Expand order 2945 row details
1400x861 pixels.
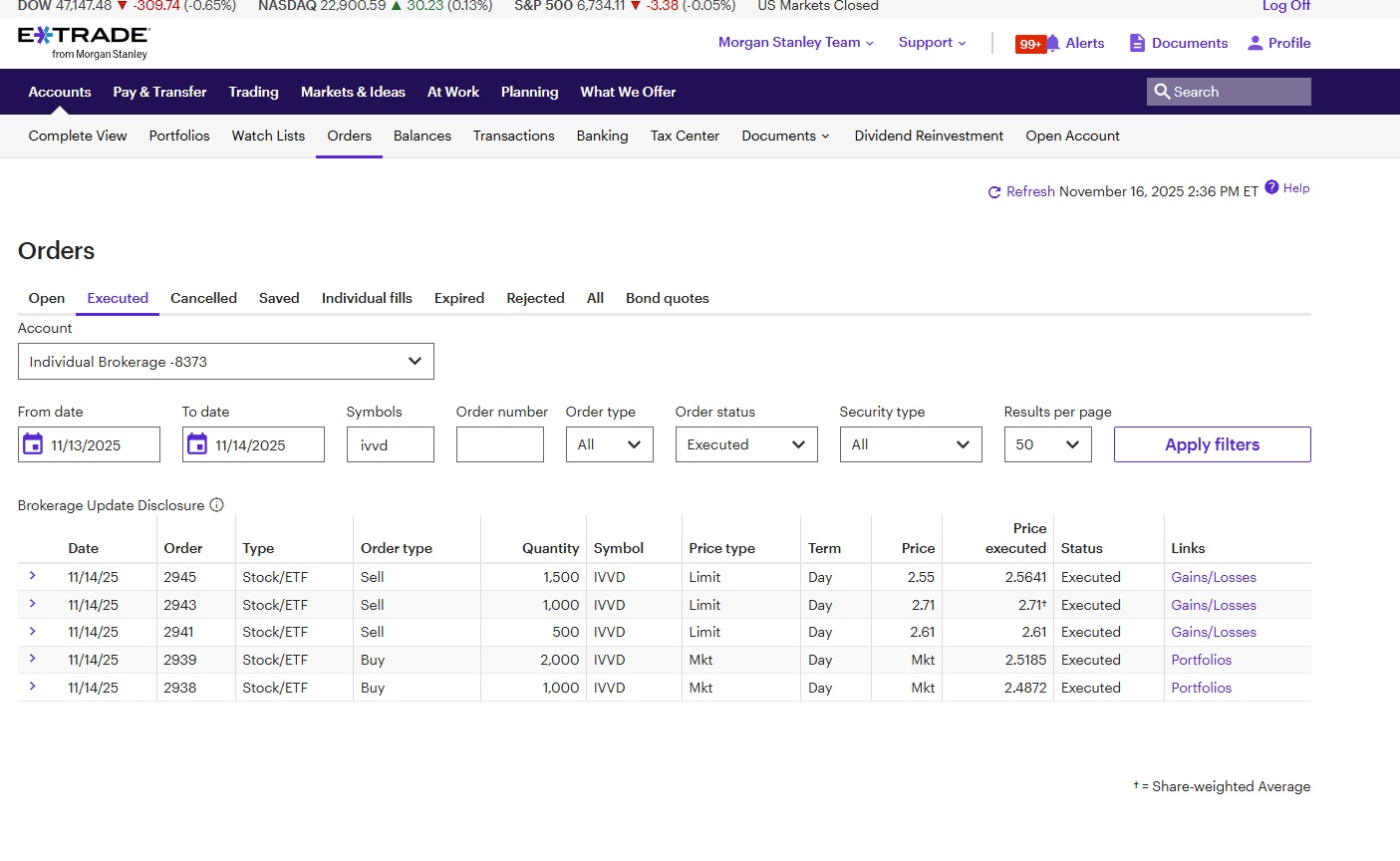point(33,576)
